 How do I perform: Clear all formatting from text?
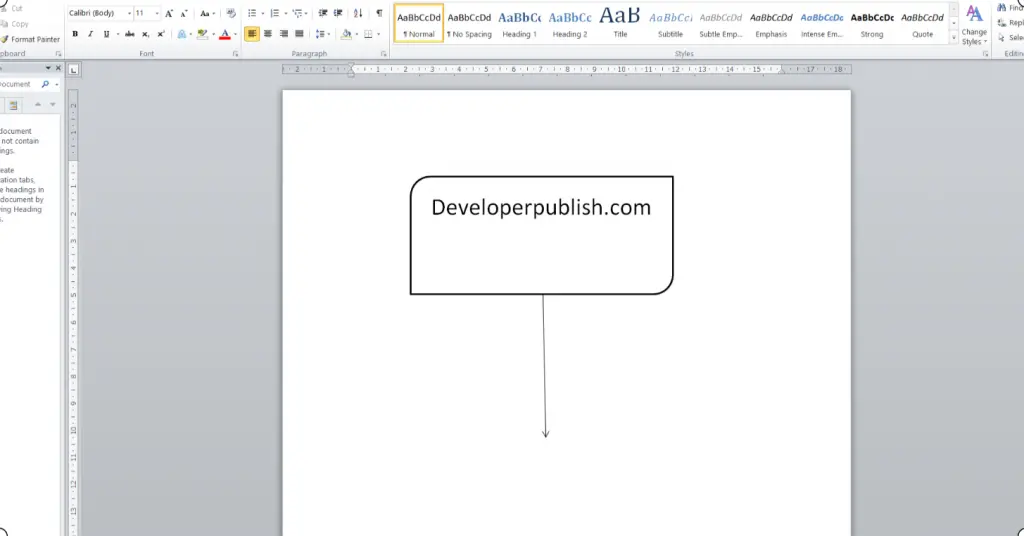pos(231,13)
